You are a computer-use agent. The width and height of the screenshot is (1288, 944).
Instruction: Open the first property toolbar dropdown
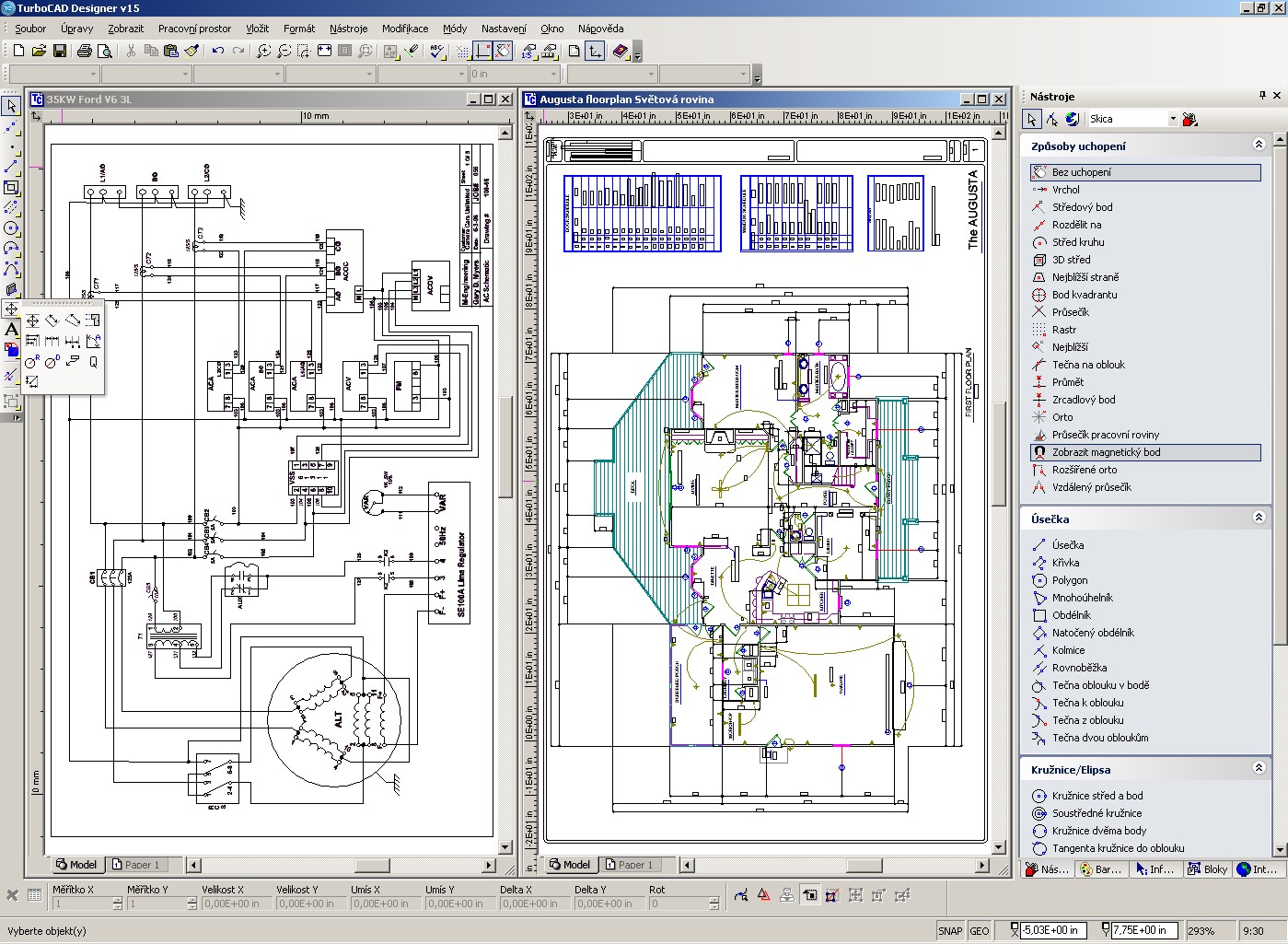pyautogui.click(x=93, y=74)
